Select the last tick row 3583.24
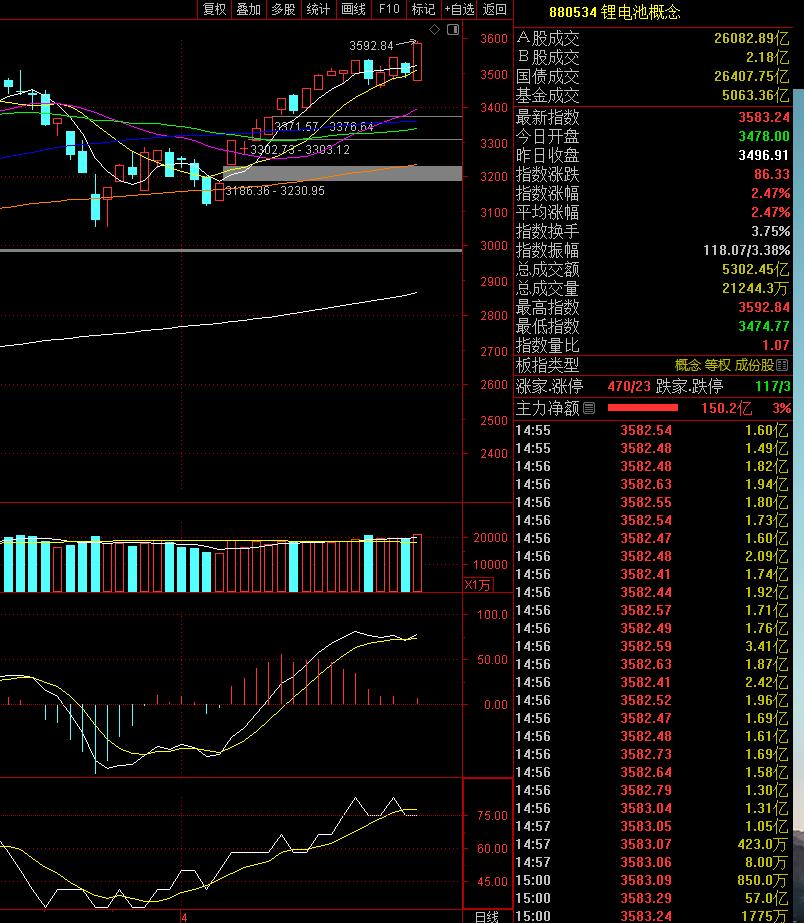Screen dimensions: 804x923 click(x=652, y=916)
